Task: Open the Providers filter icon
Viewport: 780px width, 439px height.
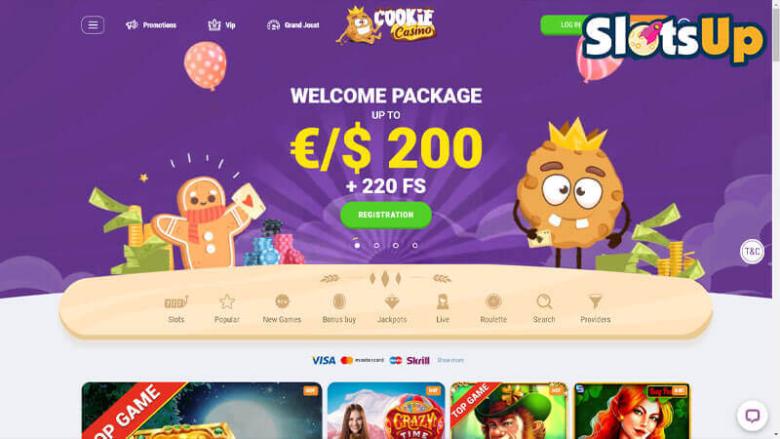Action: point(595,301)
